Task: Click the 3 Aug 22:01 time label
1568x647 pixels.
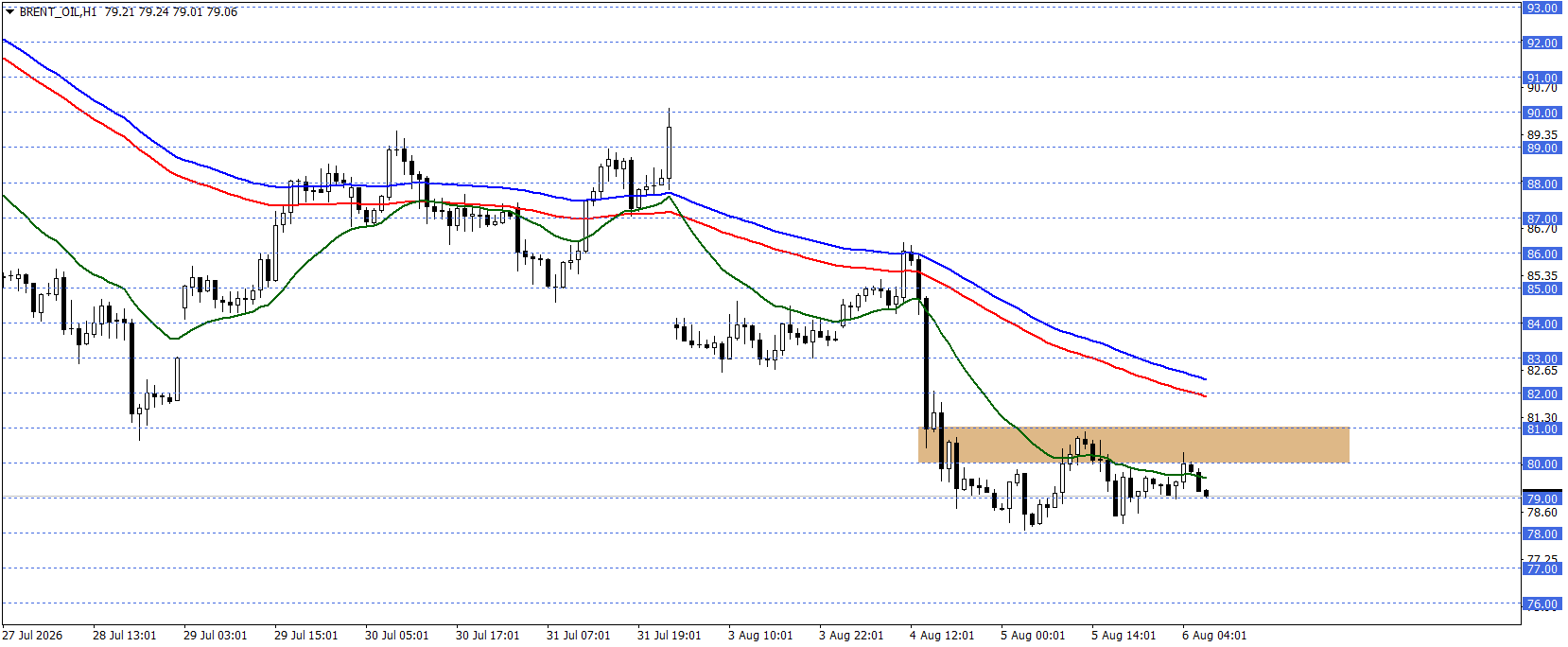Action: pyautogui.click(x=851, y=636)
